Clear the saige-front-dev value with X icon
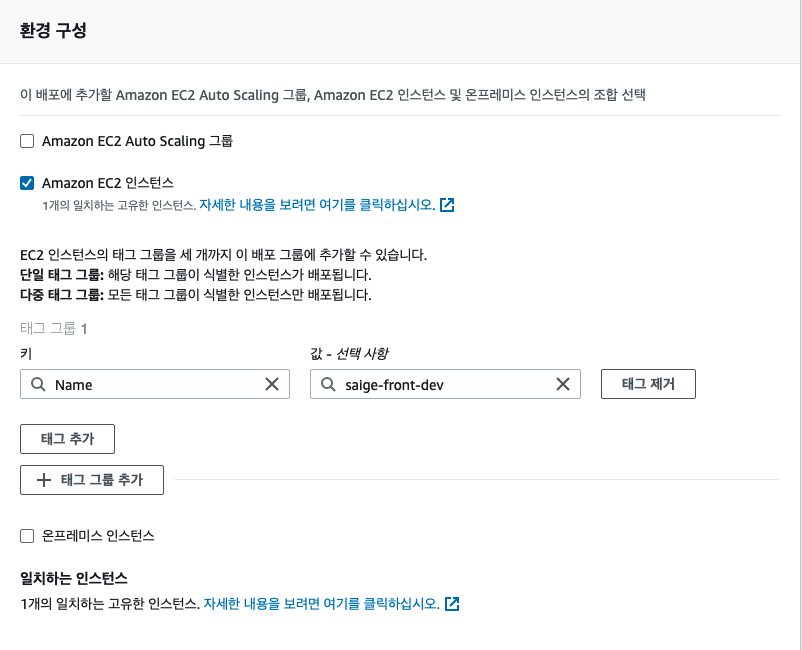Viewport: 802px width, 650px height. pos(563,384)
